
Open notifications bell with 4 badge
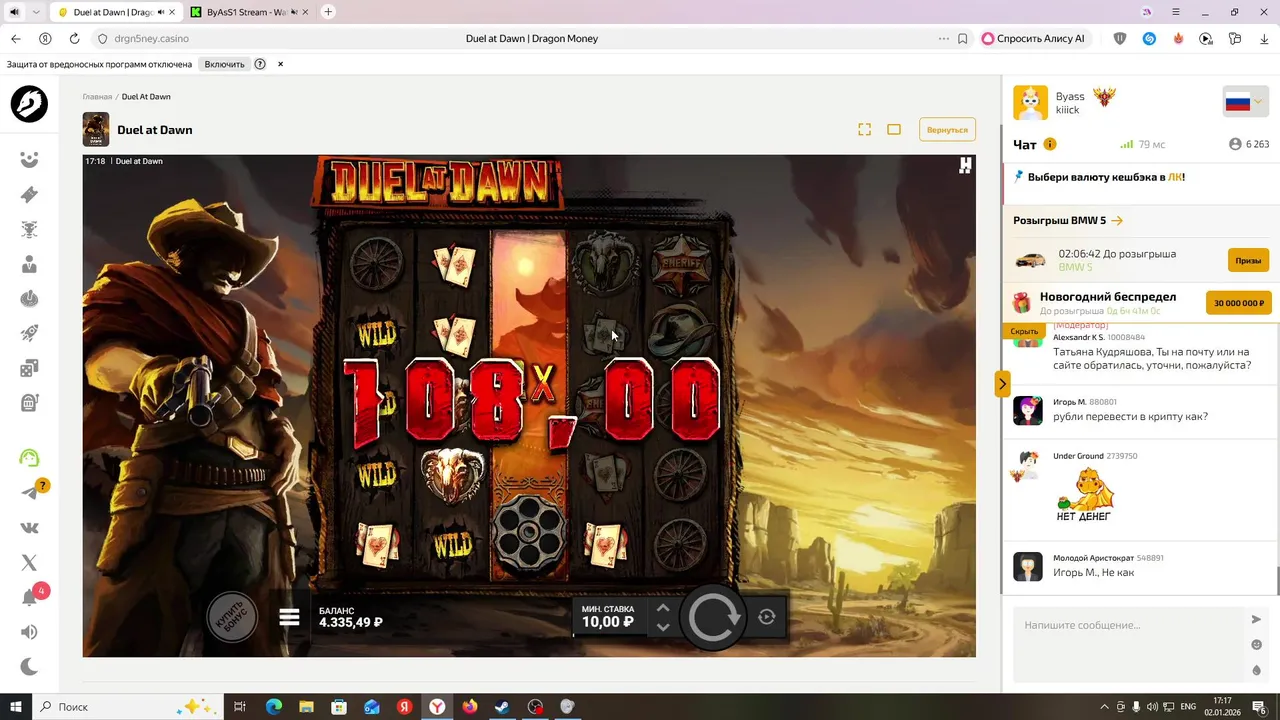coord(29,598)
